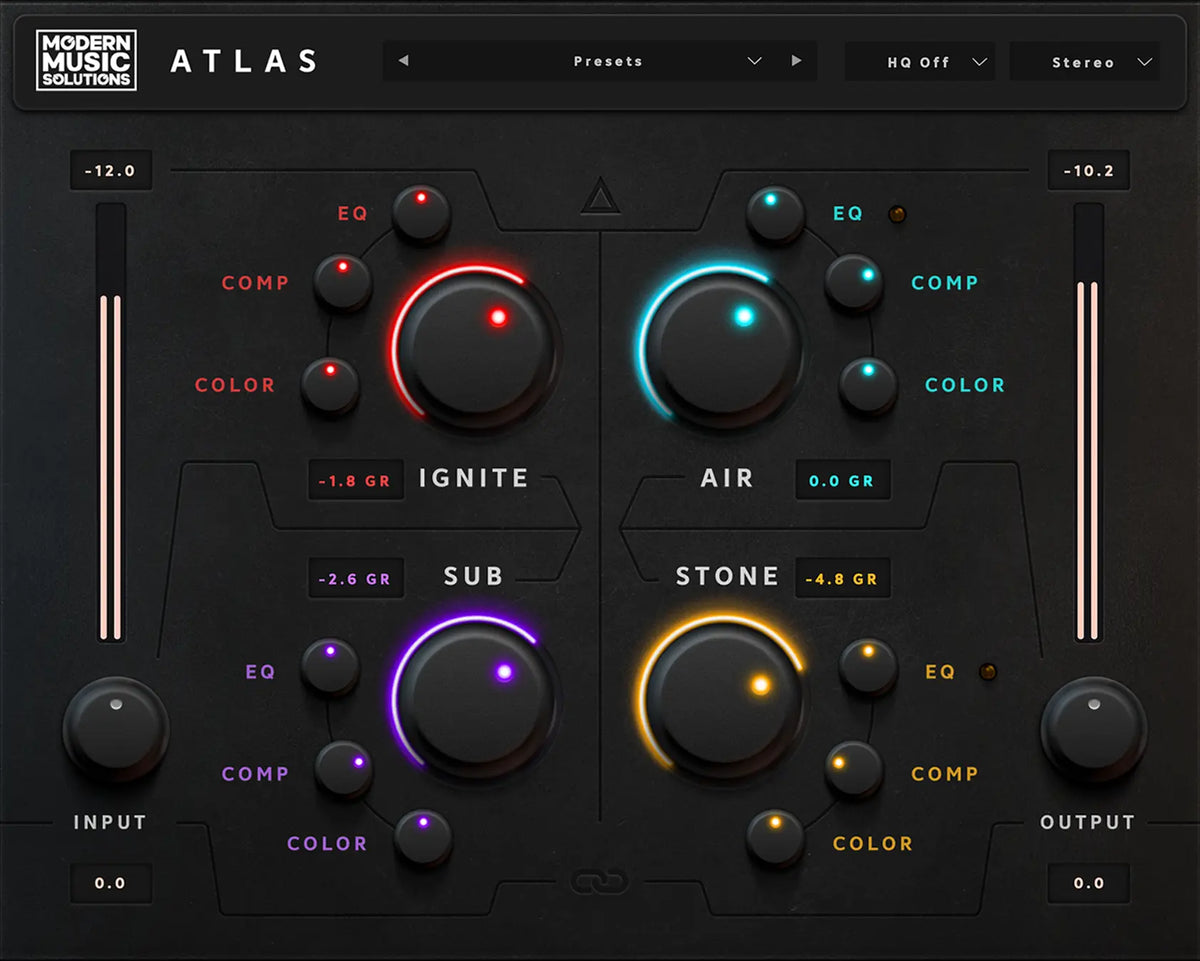
Task: Click the output peak readout -10.2
Action: click(1089, 171)
